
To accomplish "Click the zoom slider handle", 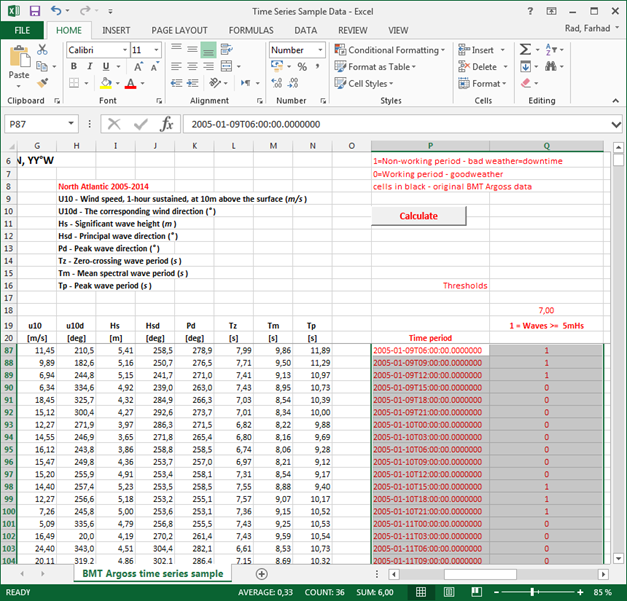I will [x=532, y=592].
